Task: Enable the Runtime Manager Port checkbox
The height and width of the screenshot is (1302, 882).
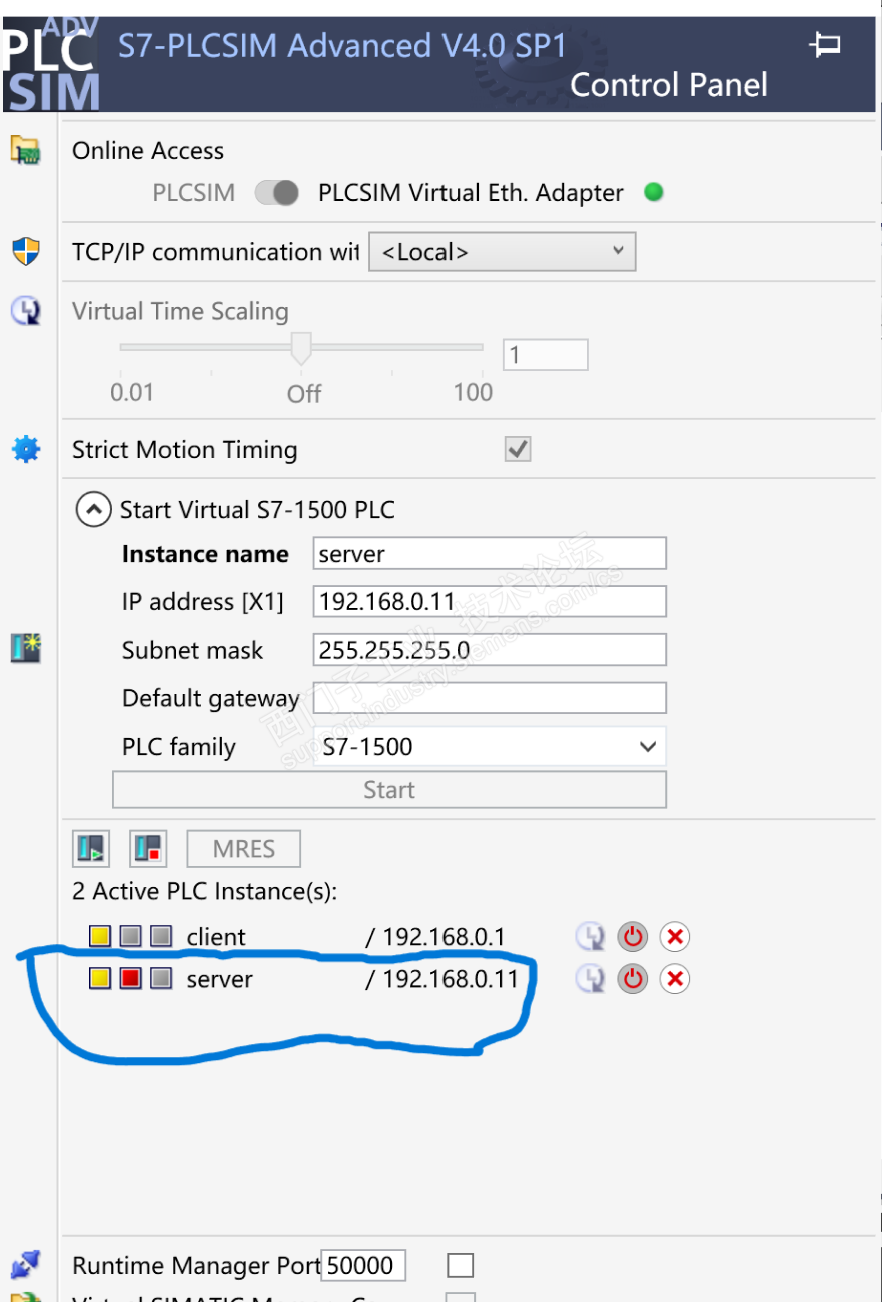Action: click(460, 1265)
